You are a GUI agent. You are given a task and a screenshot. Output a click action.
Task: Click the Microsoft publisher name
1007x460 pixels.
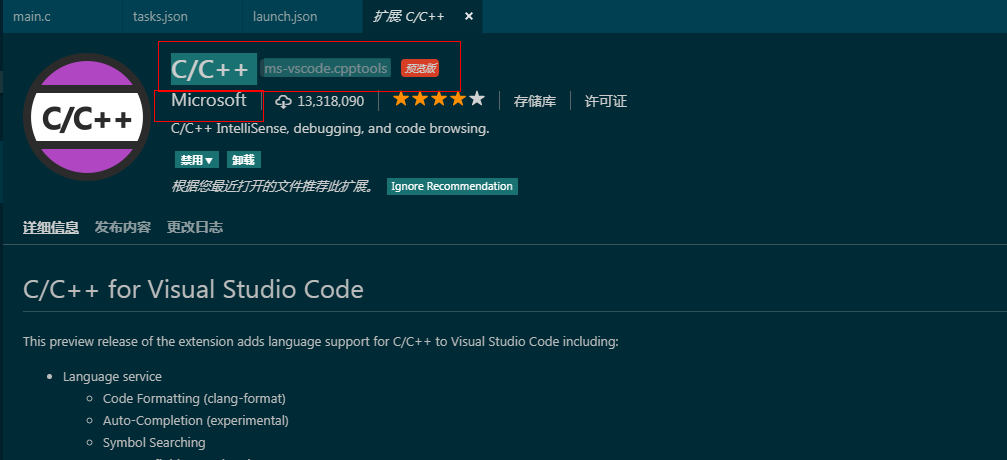(208, 101)
